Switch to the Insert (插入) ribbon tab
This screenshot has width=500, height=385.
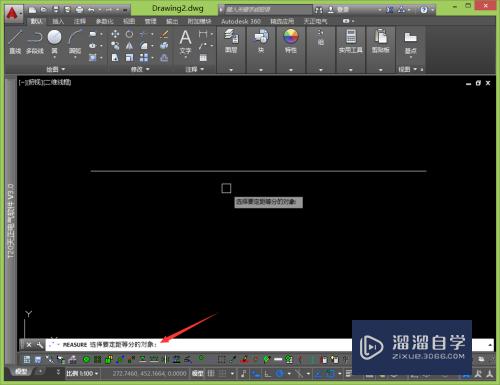tap(58, 21)
